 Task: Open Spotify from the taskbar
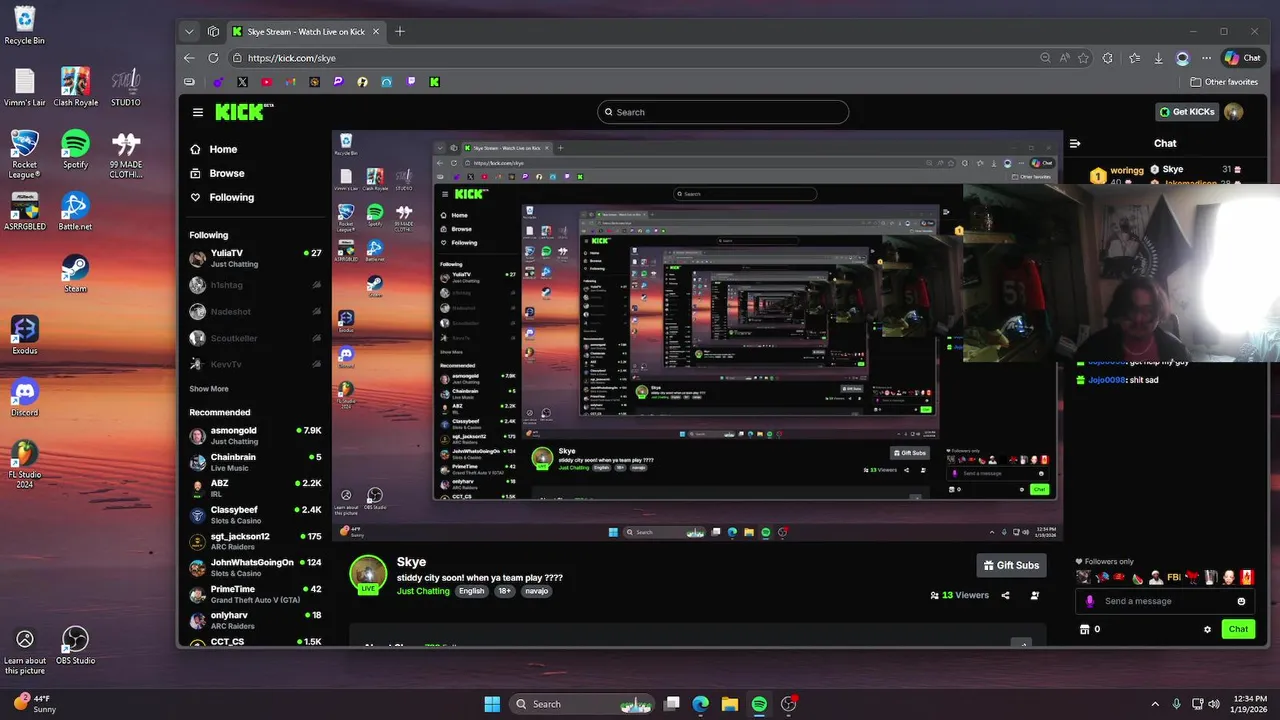(759, 704)
